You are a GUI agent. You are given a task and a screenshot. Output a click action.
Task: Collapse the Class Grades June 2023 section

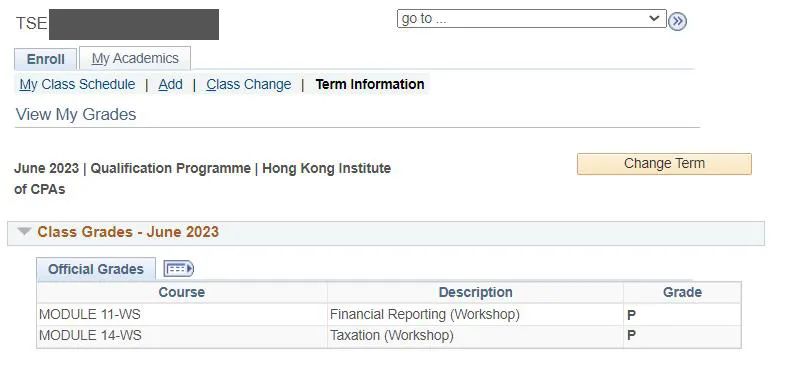coord(24,232)
